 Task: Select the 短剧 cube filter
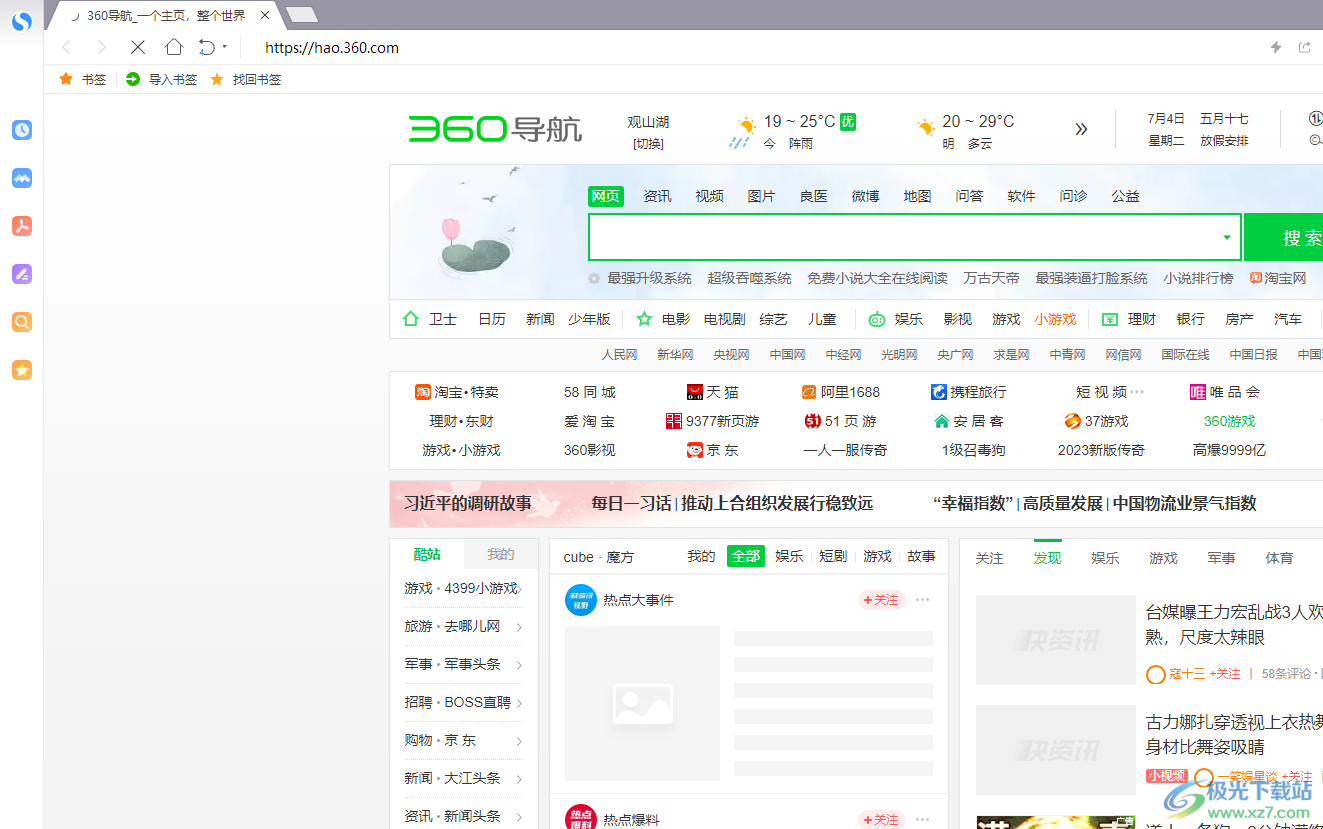coord(833,556)
